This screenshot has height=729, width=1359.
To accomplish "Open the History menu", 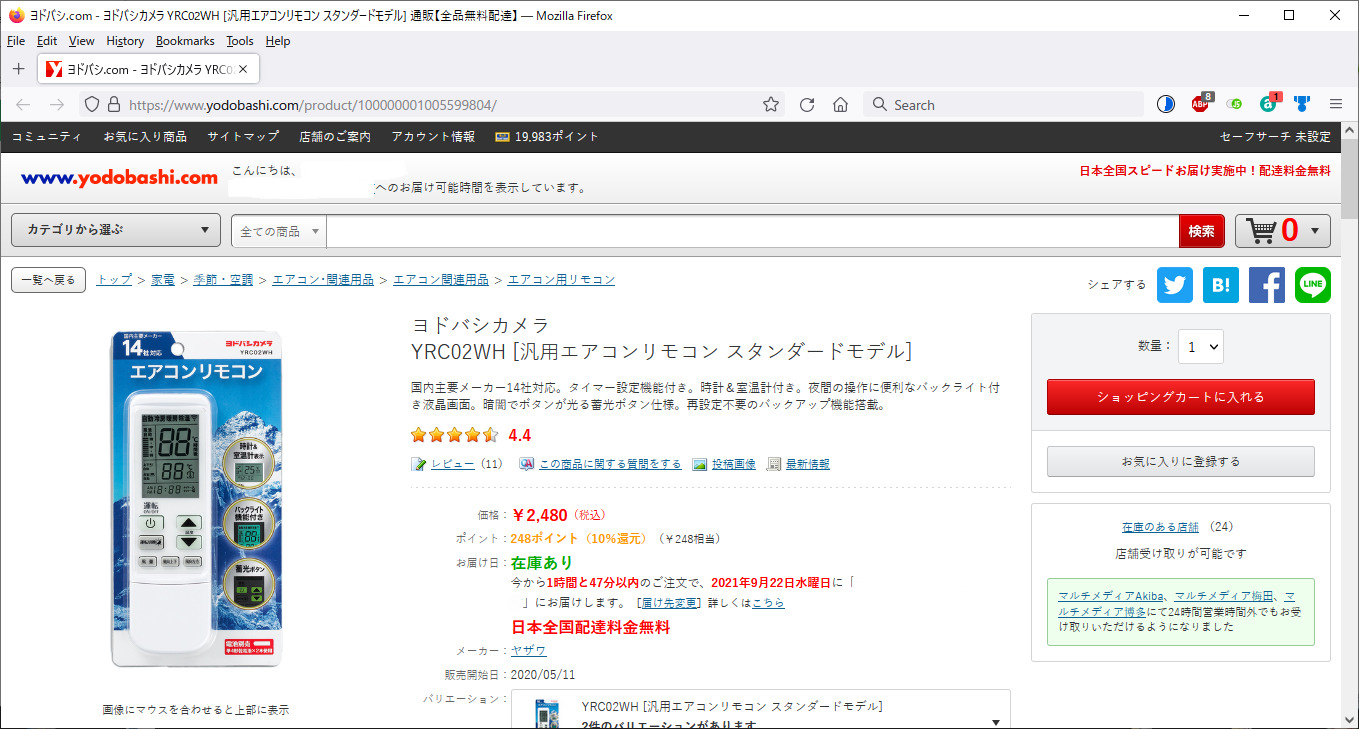I will point(125,41).
